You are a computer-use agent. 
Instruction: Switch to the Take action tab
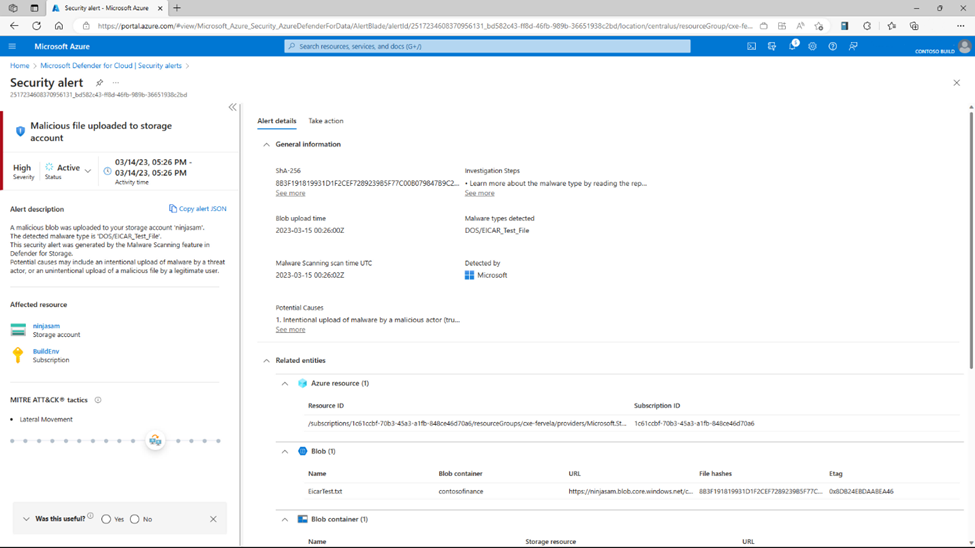(326, 121)
